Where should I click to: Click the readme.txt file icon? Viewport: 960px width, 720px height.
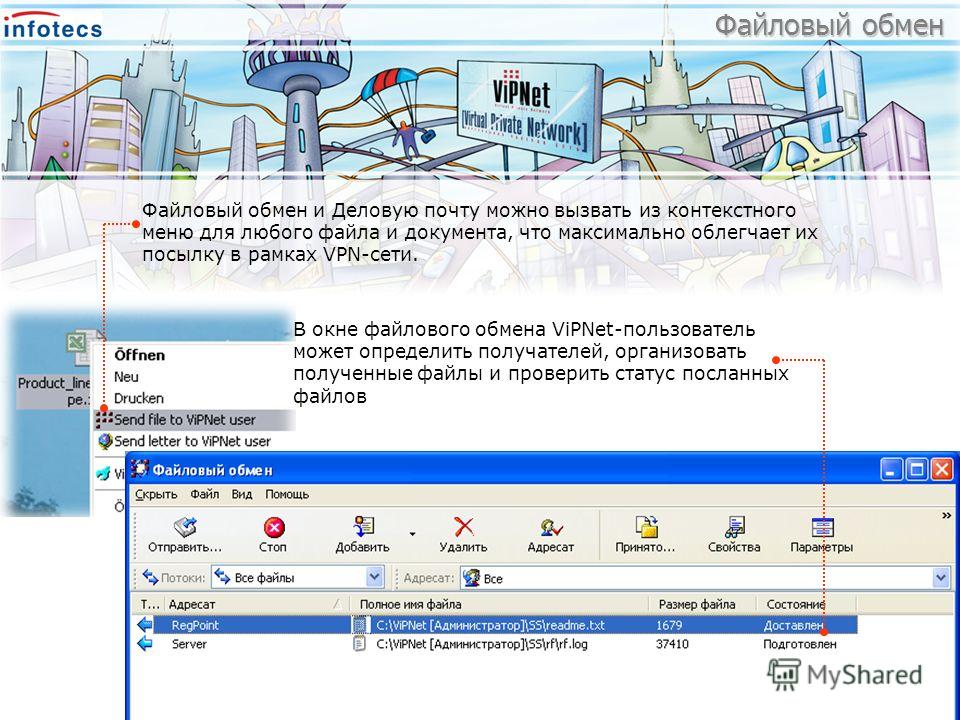360,624
